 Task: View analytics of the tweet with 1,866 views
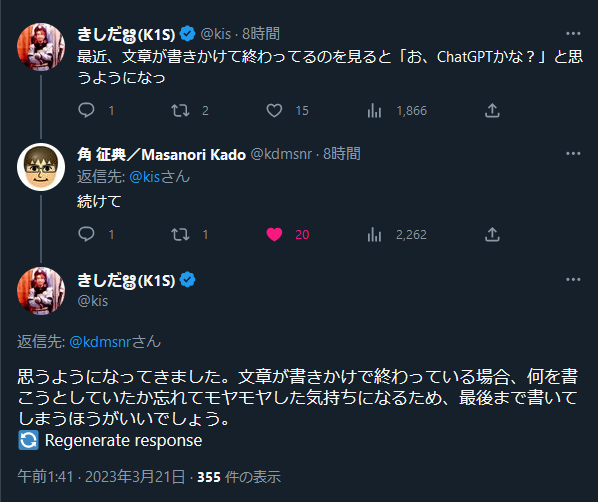[374, 111]
